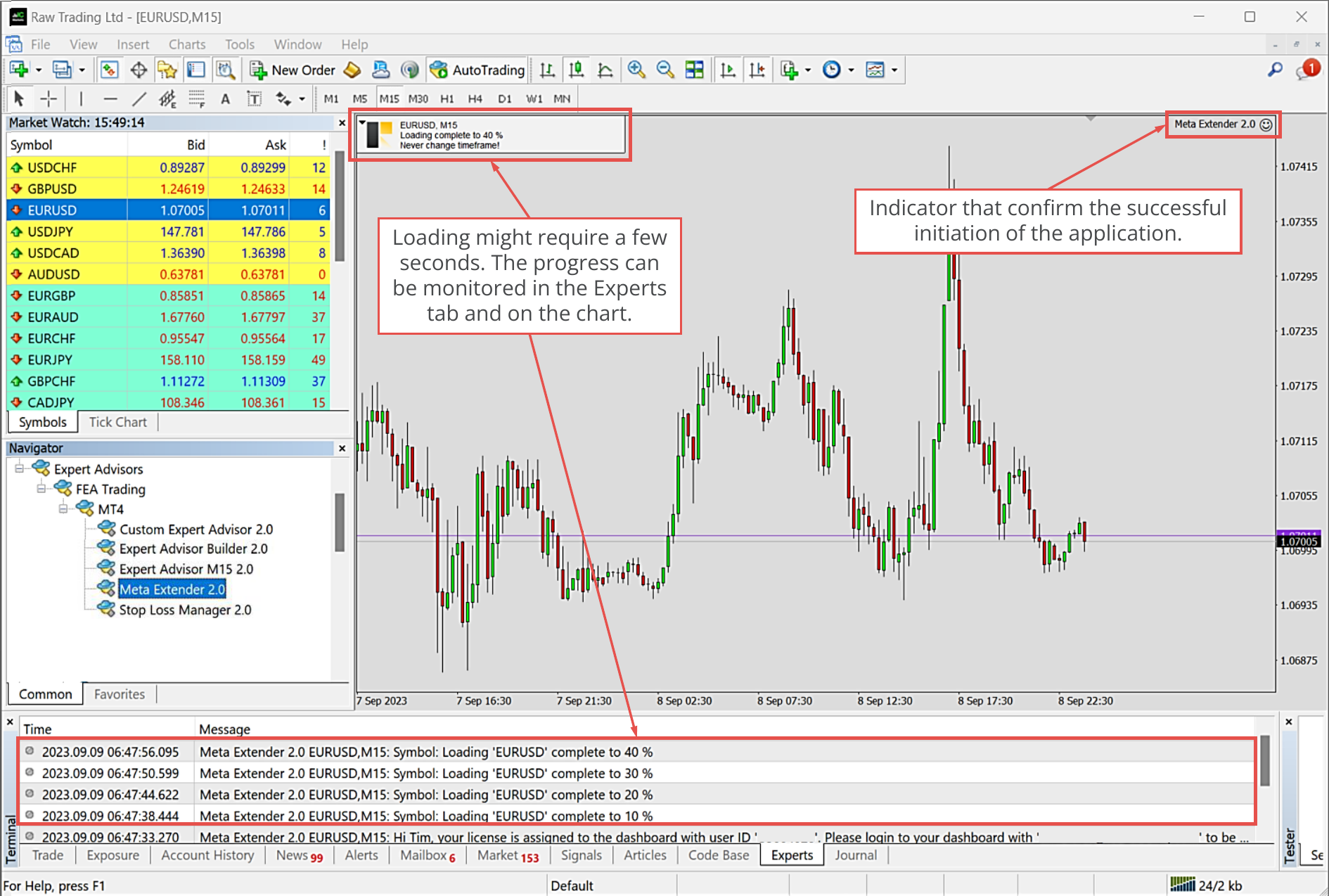Image resolution: width=1329 pixels, height=896 pixels.
Task: Toggle the Chart Shift icon
Action: [757, 70]
